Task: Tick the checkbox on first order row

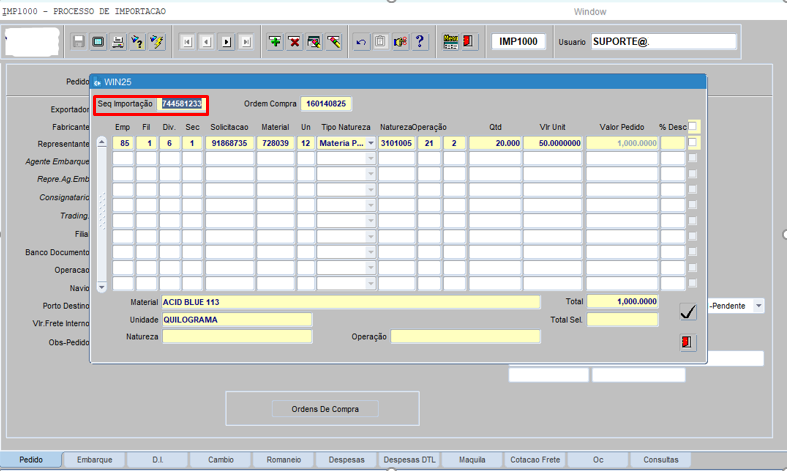Action: tap(694, 143)
